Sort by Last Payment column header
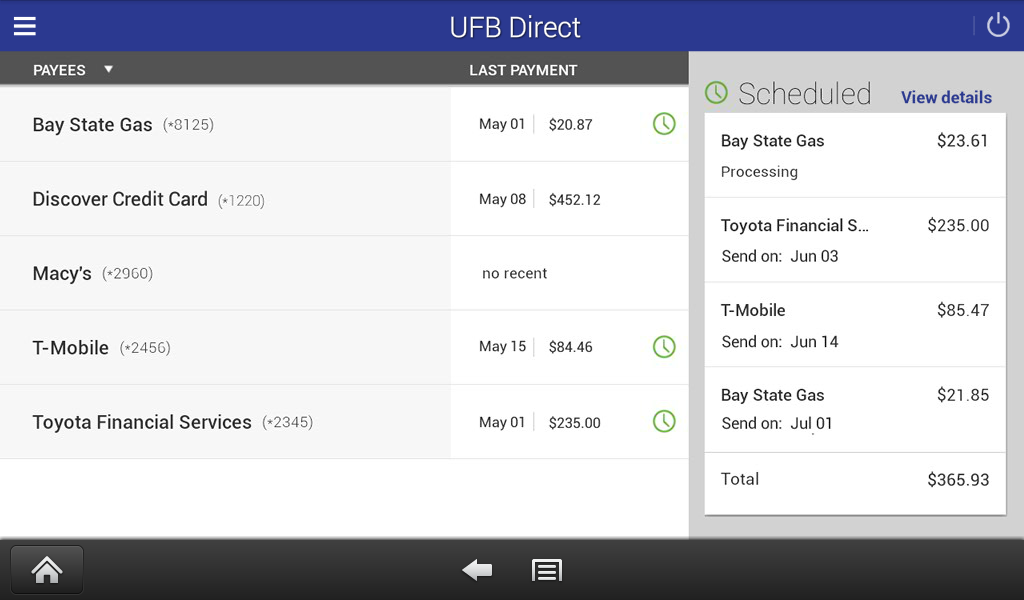Screen dimensions: 1024x600 pyautogui.click(x=523, y=70)
